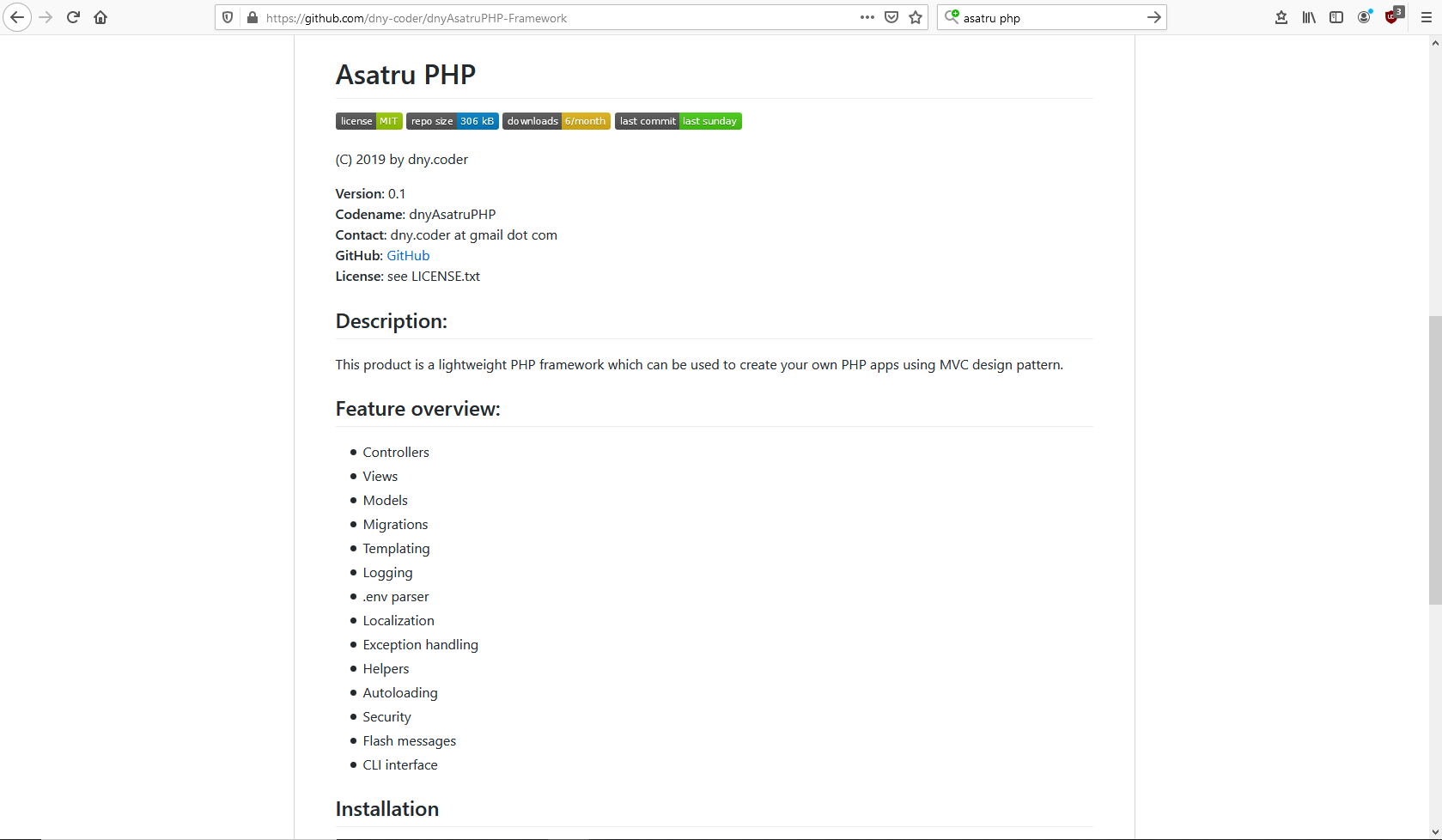Save this page to Pocket
Screen dimensions: 1442x840
891,17
